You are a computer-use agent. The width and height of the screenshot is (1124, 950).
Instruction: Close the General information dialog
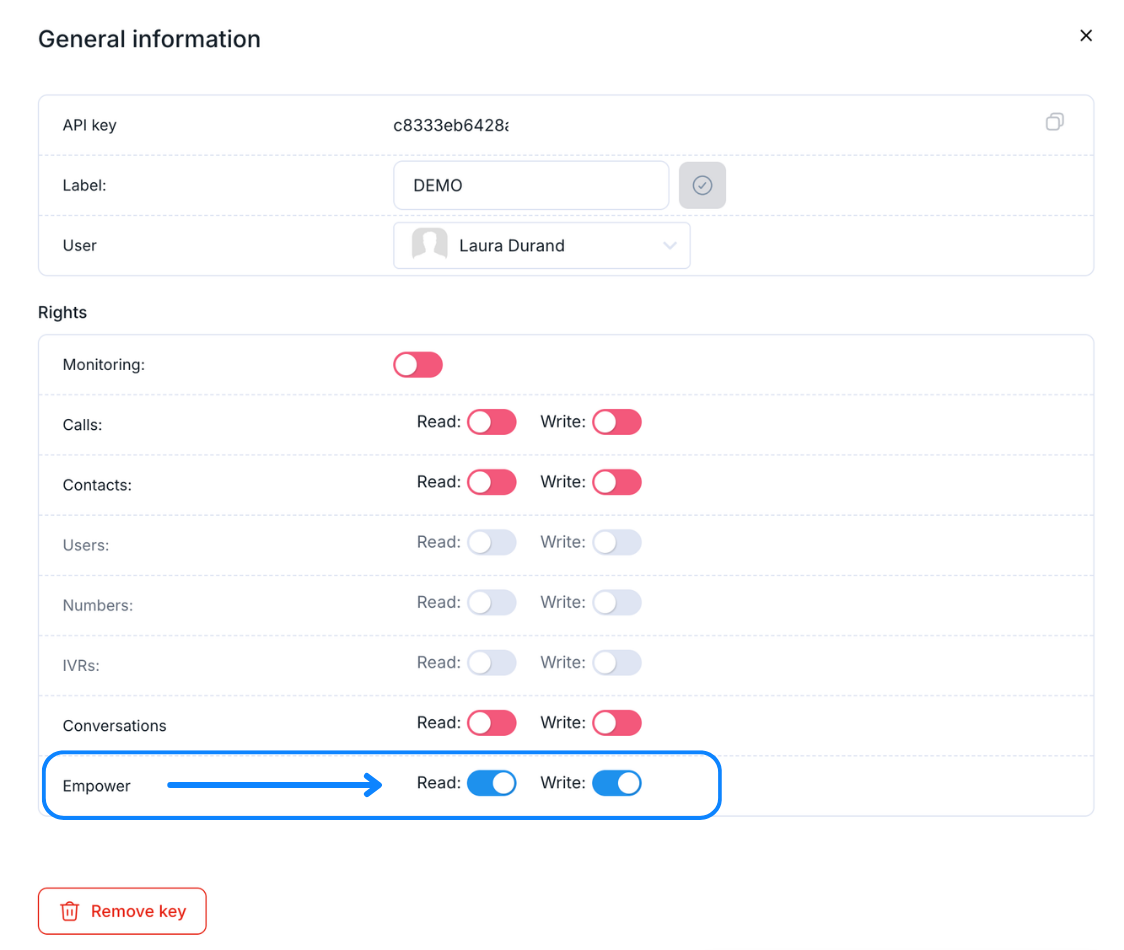(x=1086, y=36)
